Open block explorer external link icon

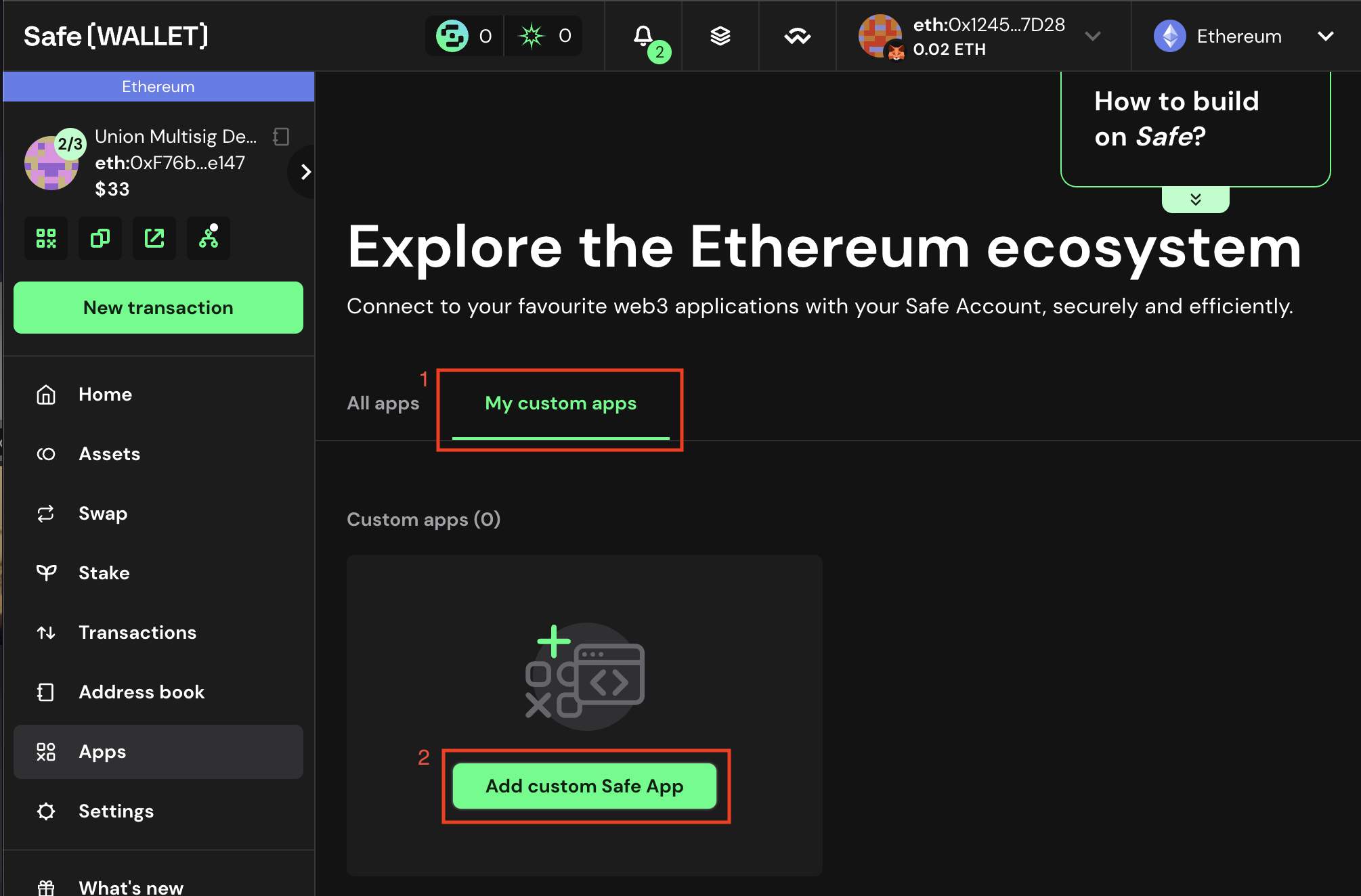(x=154, y=238)
